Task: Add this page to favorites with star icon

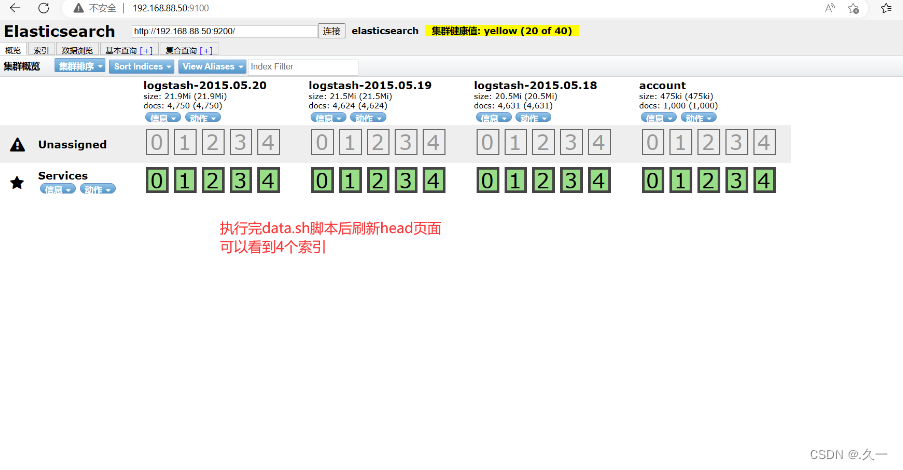Action: click(853, 8)
